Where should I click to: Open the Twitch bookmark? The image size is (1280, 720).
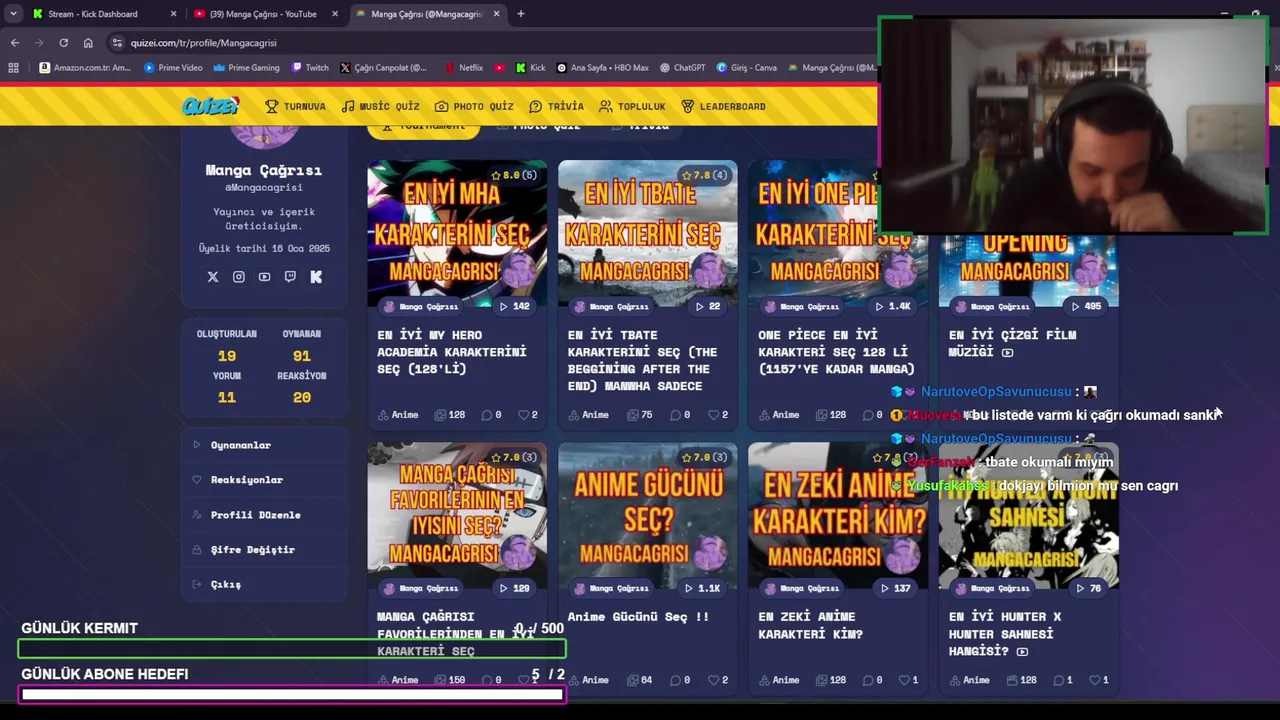click(310, 68)
